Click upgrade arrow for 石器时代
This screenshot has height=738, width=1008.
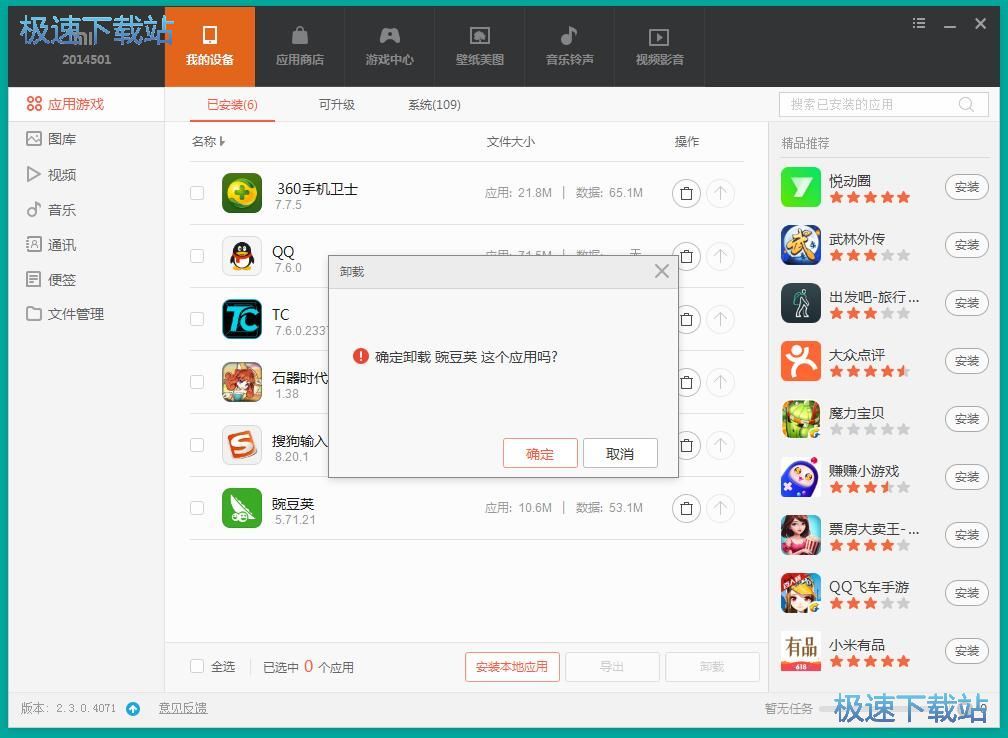click(x=721, y=382)
